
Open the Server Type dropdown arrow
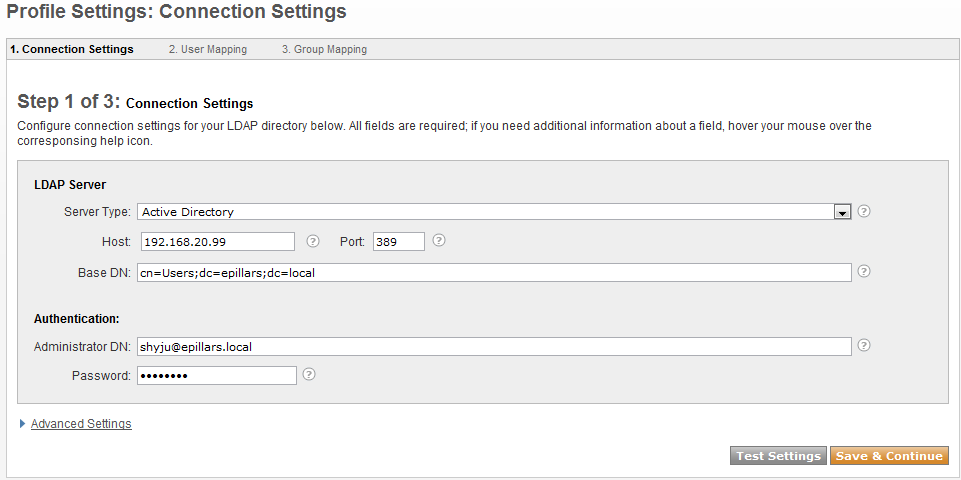[x=842, y=212]
